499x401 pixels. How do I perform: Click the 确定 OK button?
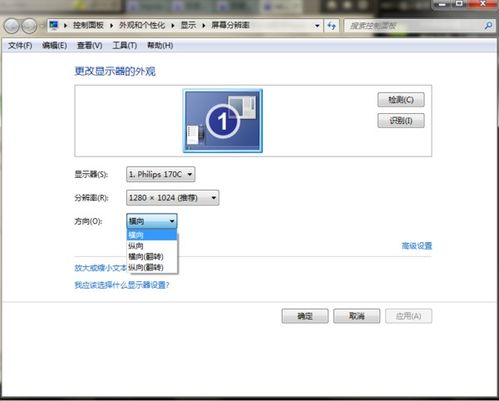point(305,316)
